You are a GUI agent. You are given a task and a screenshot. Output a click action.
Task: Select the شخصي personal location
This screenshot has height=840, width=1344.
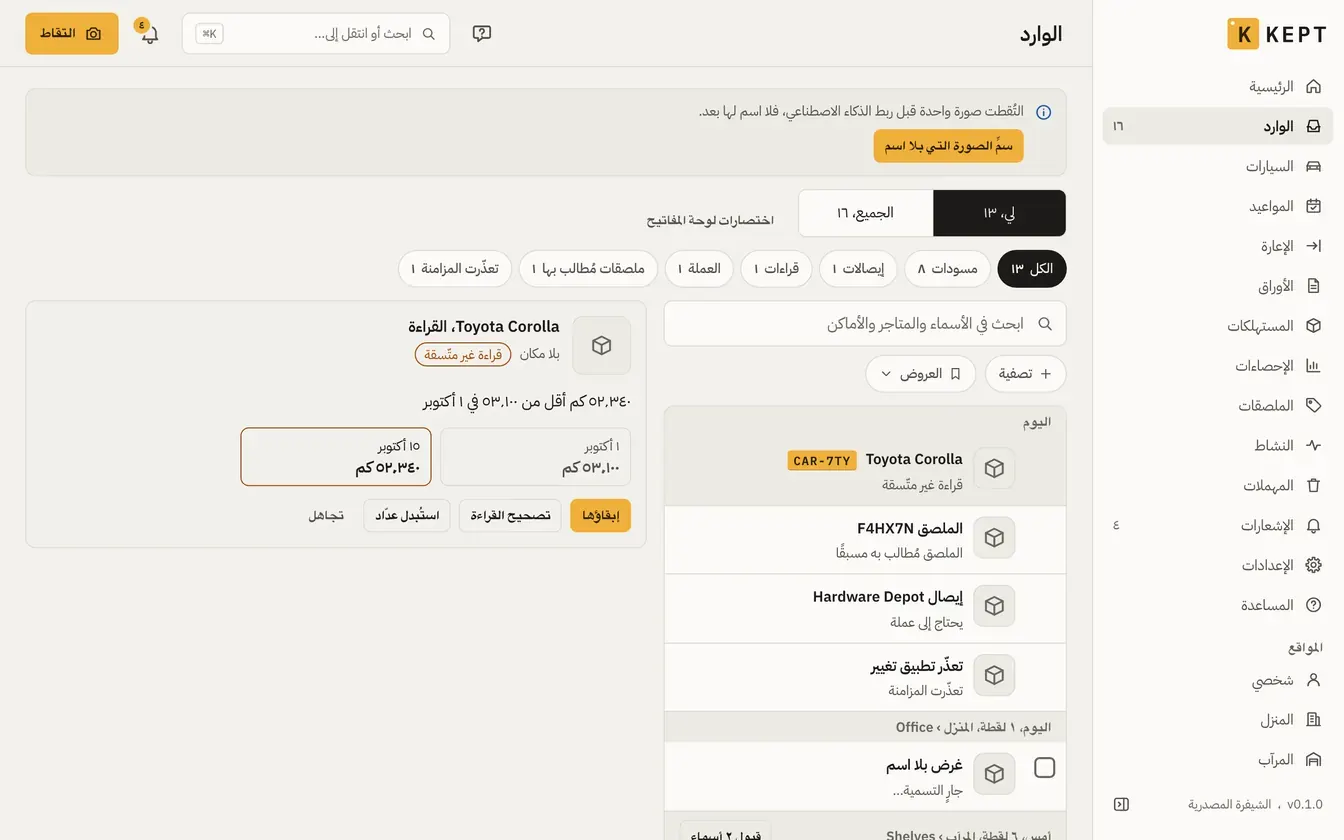point(1217,680)
